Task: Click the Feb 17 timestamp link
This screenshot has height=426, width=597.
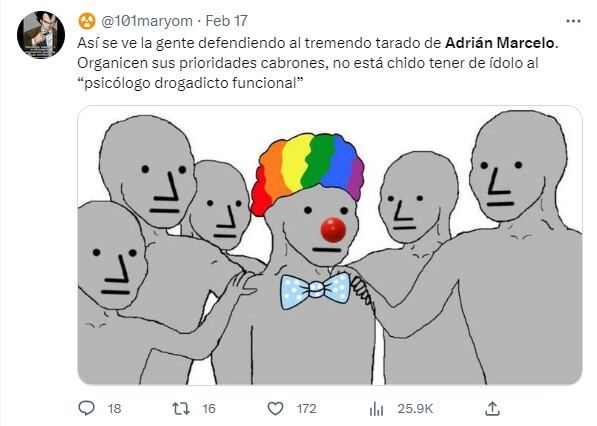Action: (227, 21)
